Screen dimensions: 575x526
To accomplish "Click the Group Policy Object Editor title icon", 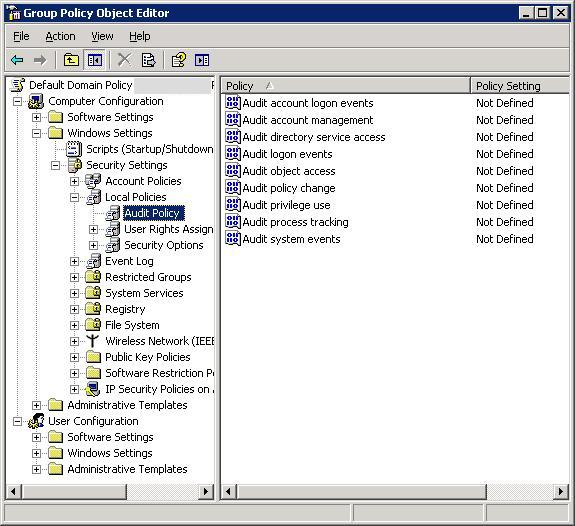I will (14, 13).
